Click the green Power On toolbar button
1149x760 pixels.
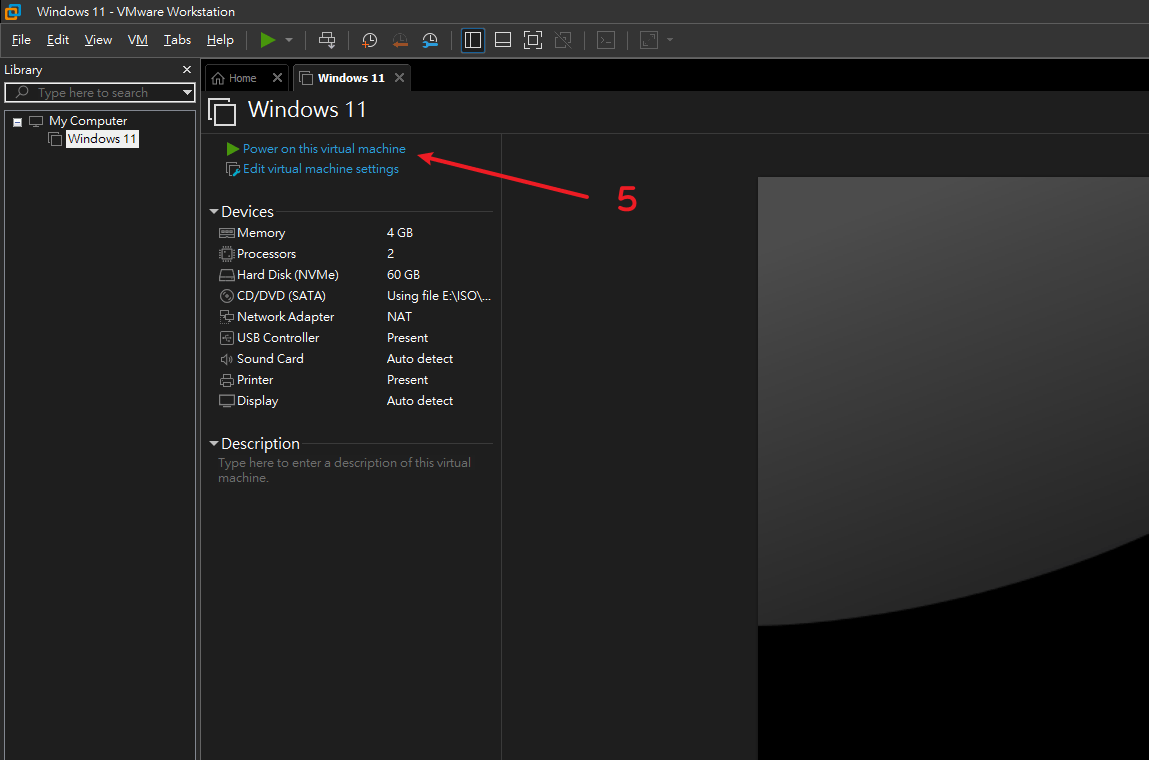pyautogui.click(x=267, y=40)
